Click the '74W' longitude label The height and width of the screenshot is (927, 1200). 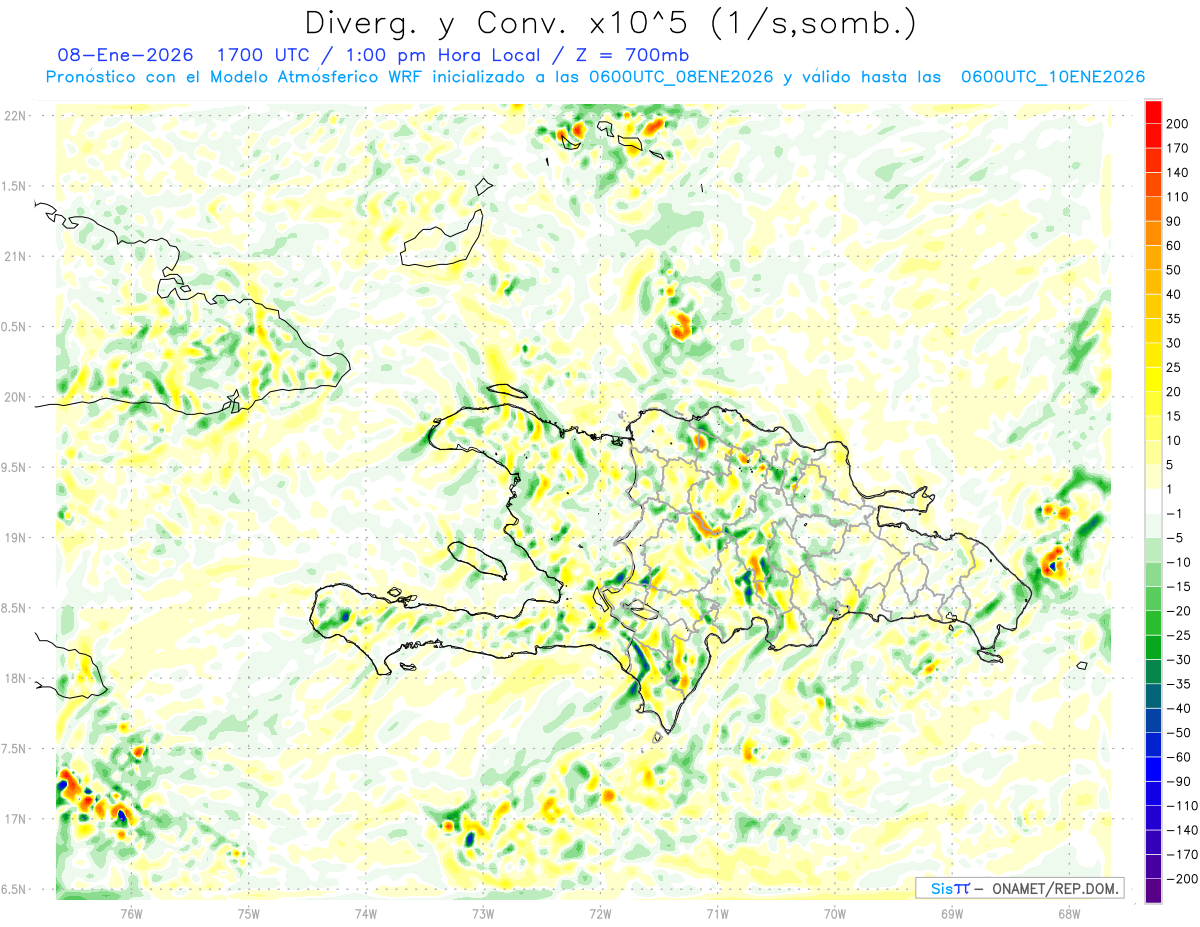click(x=365, y=914)
